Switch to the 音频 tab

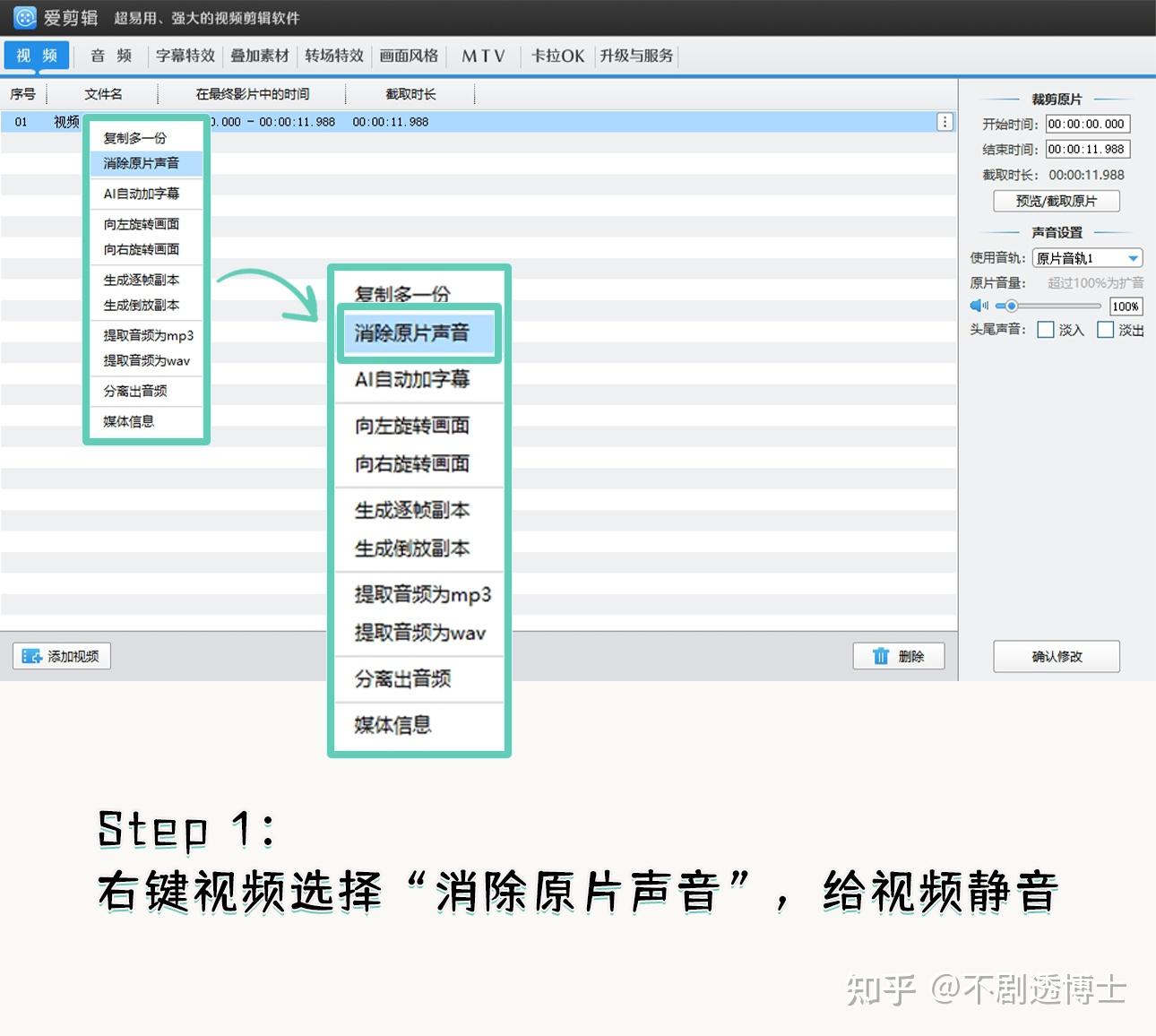click(111, 56)
